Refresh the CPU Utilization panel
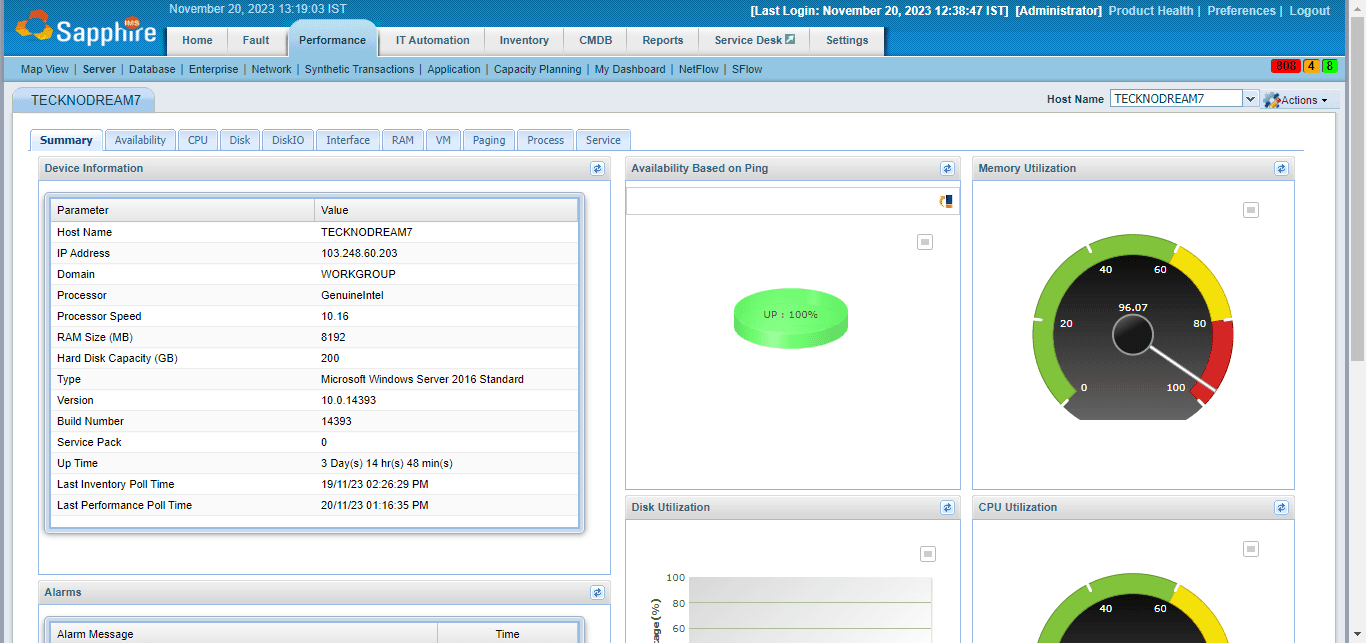This screenshot has width=1366, height=643. point(1281,508)
